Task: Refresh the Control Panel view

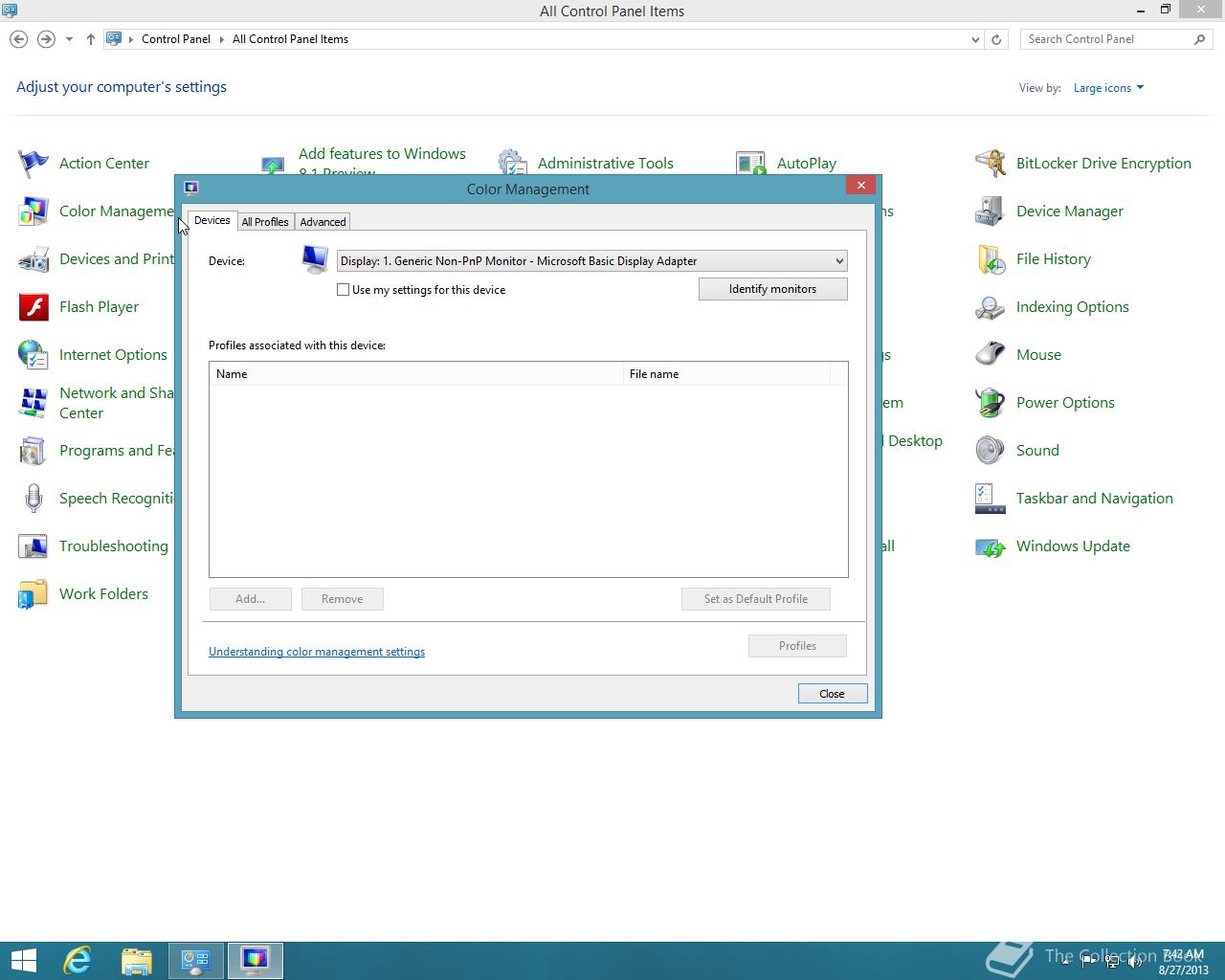Action: point(996,39)
